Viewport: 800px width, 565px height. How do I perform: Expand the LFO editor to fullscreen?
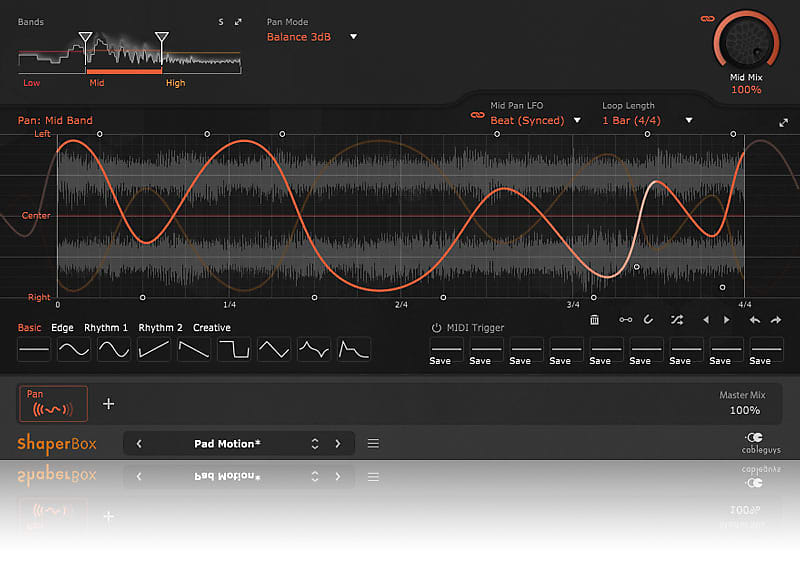783,123
